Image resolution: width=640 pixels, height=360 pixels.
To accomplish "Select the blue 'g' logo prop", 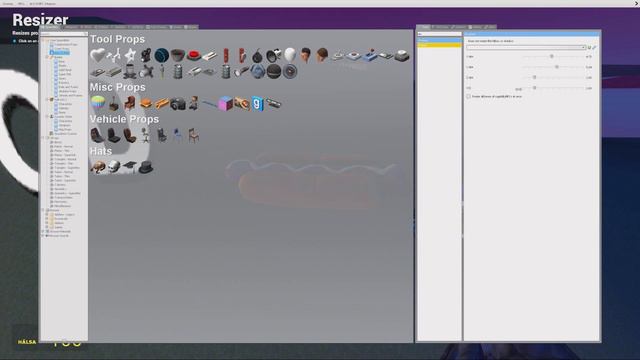I will (x=258, y=103).
